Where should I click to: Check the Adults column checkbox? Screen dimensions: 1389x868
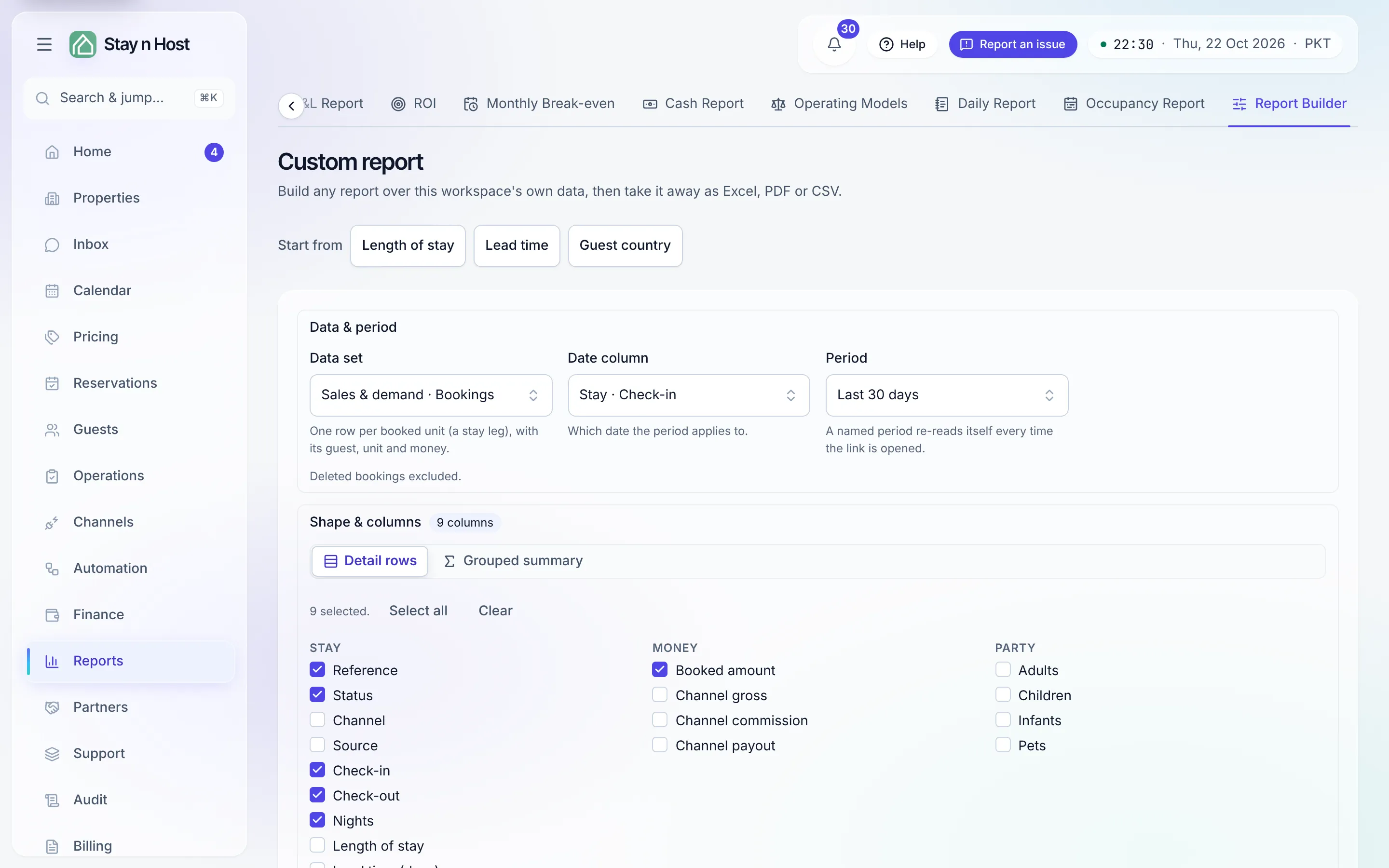(x=1003, y=669)
